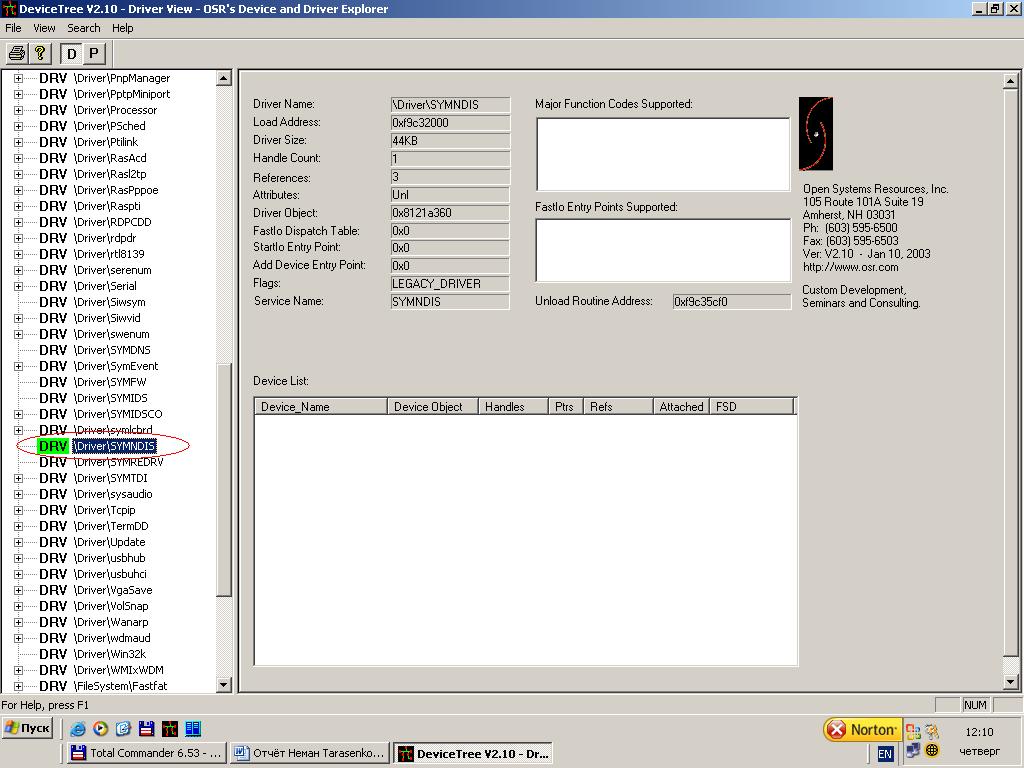Expand the \Driver\Processor node
The image size is (1024, 768).
[x=18, y=110]
